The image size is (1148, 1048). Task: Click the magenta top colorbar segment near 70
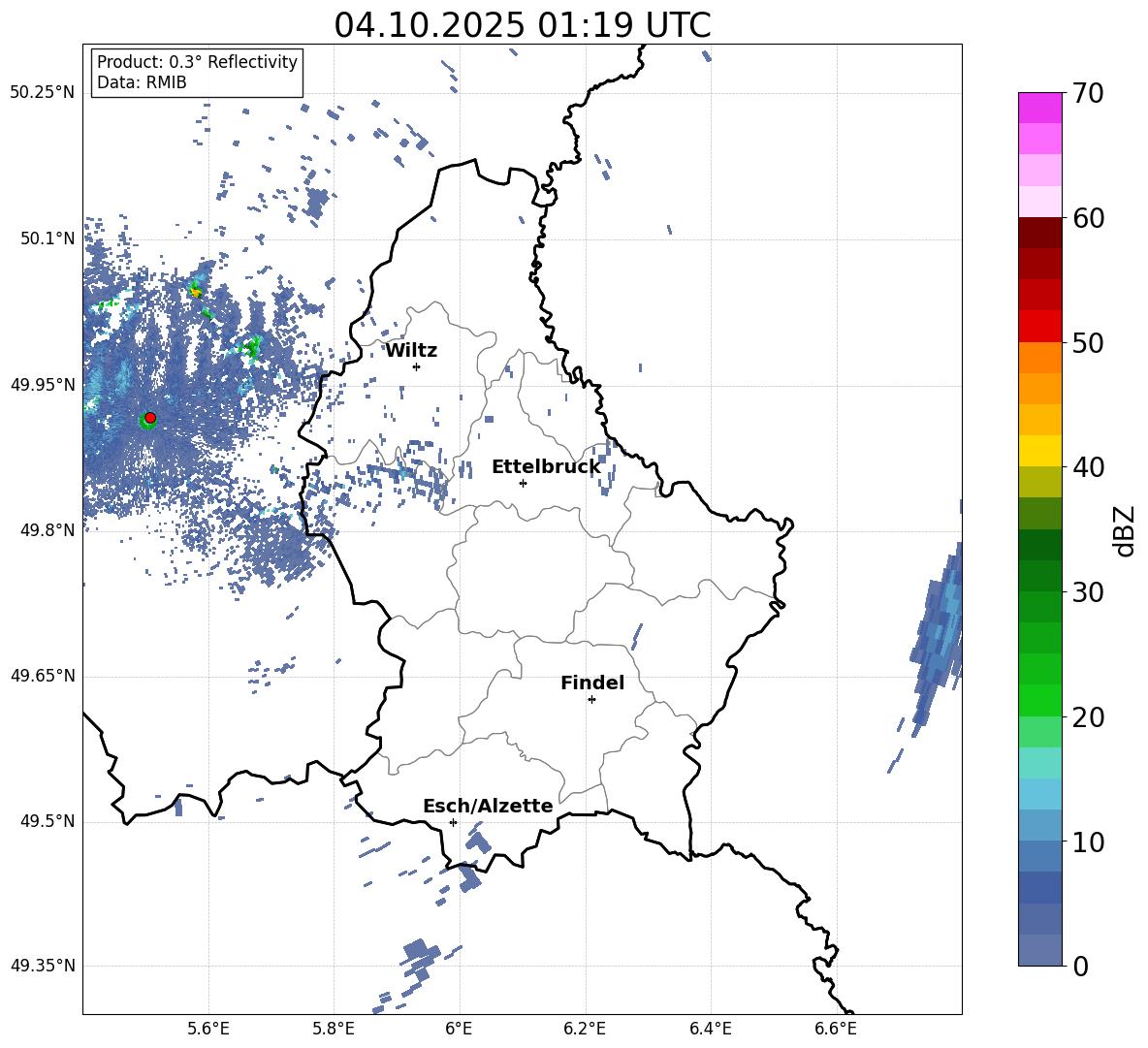click(1039, 108)
